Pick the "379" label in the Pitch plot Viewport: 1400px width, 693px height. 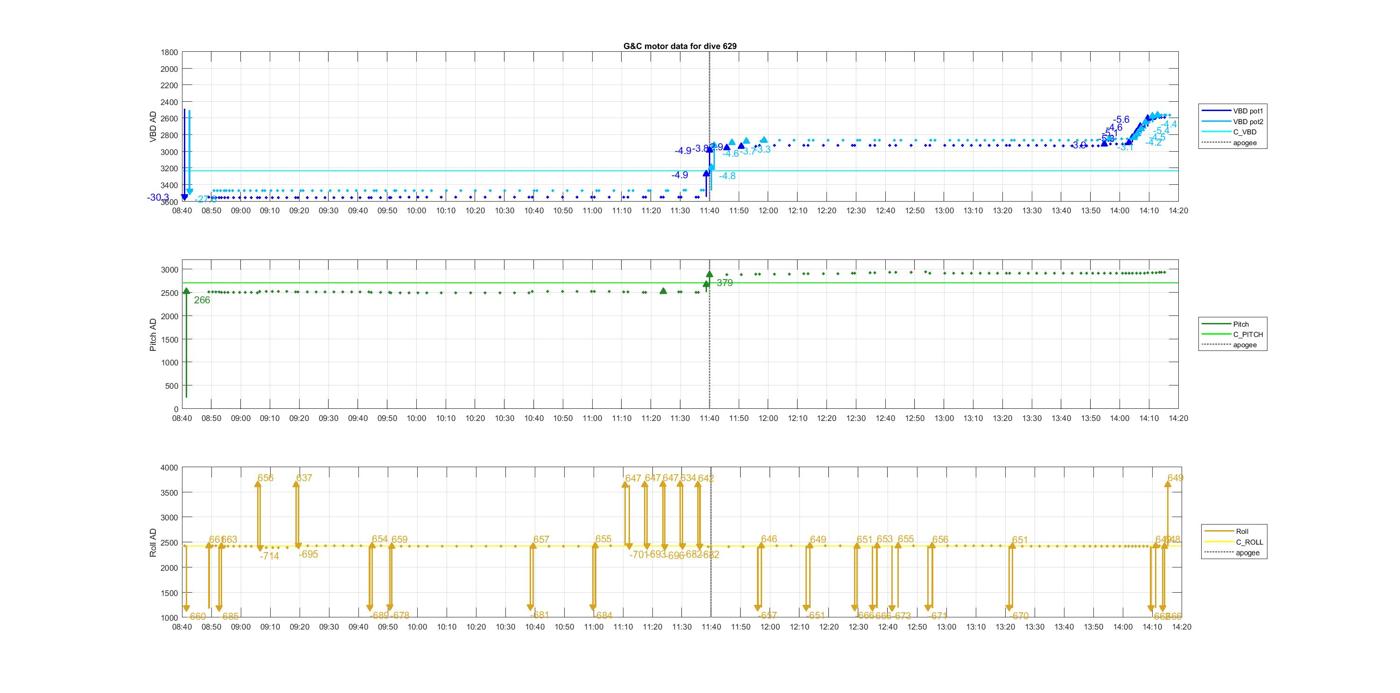pyautogui.click(x=725, y=283)
